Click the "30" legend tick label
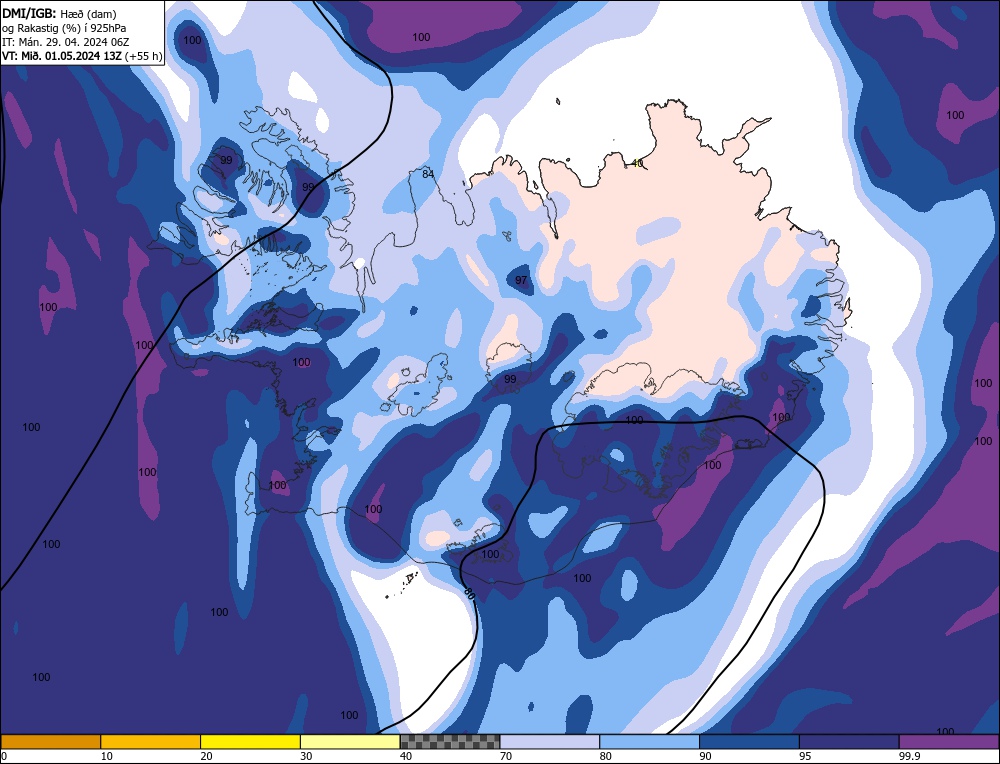1000x764 pixels. point(306,756)
